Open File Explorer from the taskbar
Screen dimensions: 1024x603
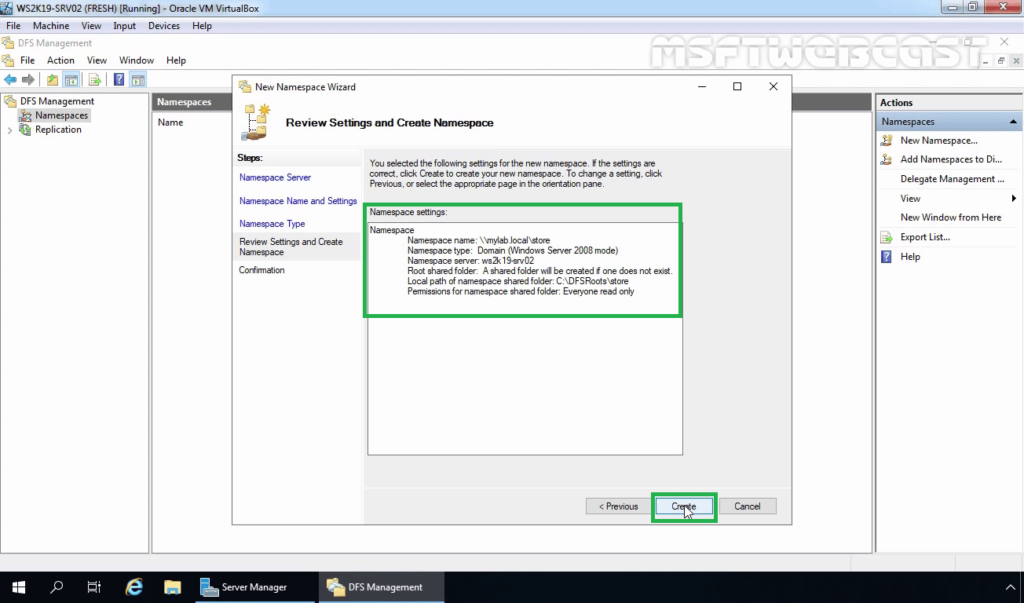click(172, 587)
